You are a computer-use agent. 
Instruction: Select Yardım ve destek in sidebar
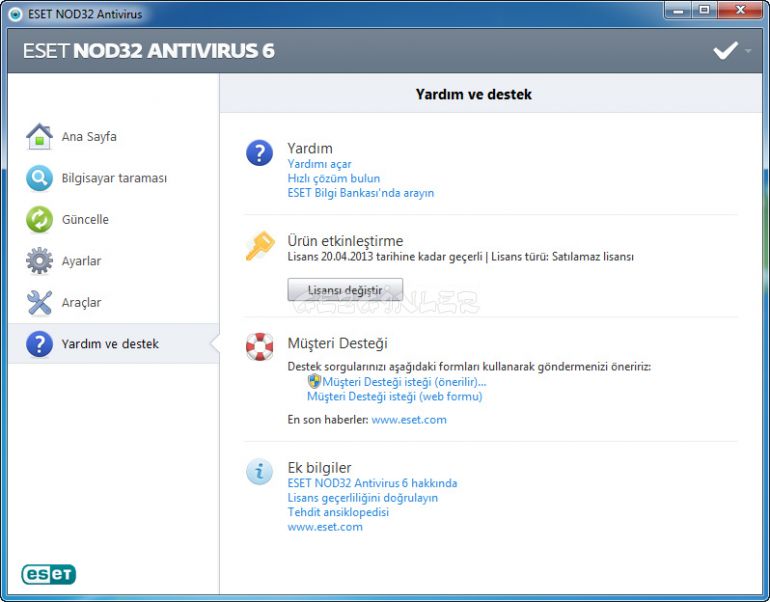(113, 344)
